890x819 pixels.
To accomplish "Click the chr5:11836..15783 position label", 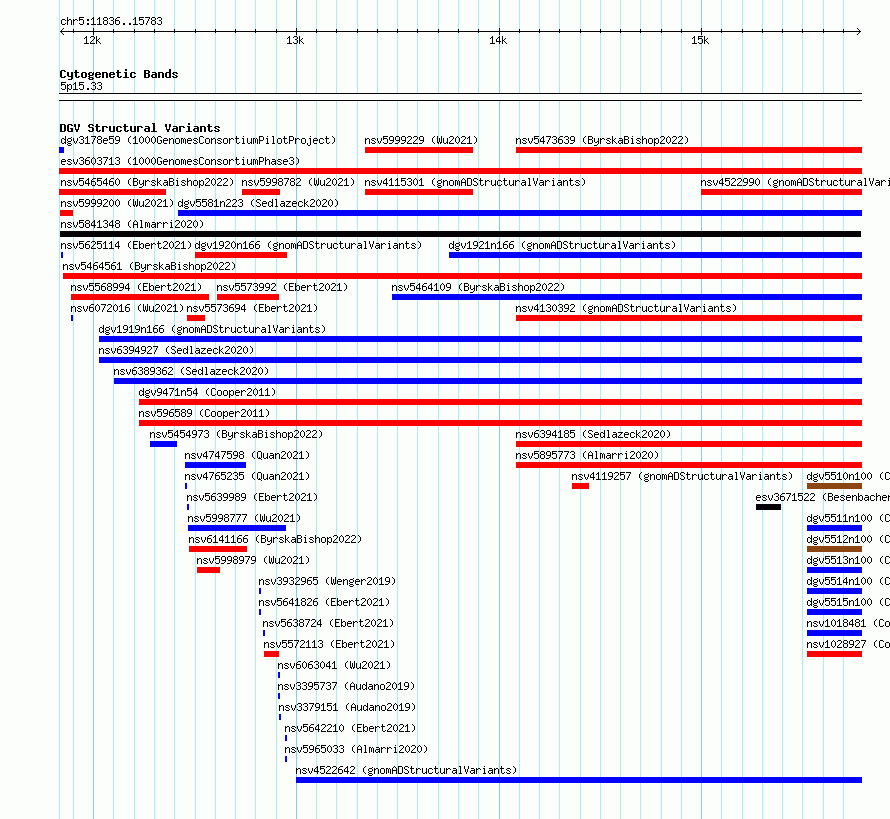I will (111, 21).
